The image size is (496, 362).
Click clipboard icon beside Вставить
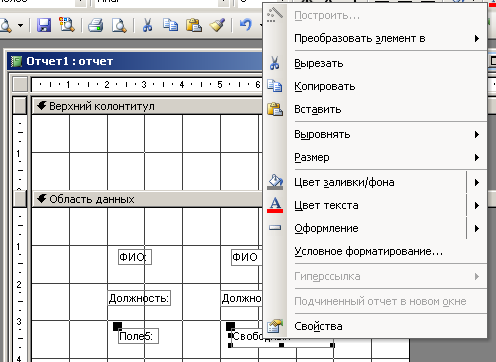tap(275, 109)
